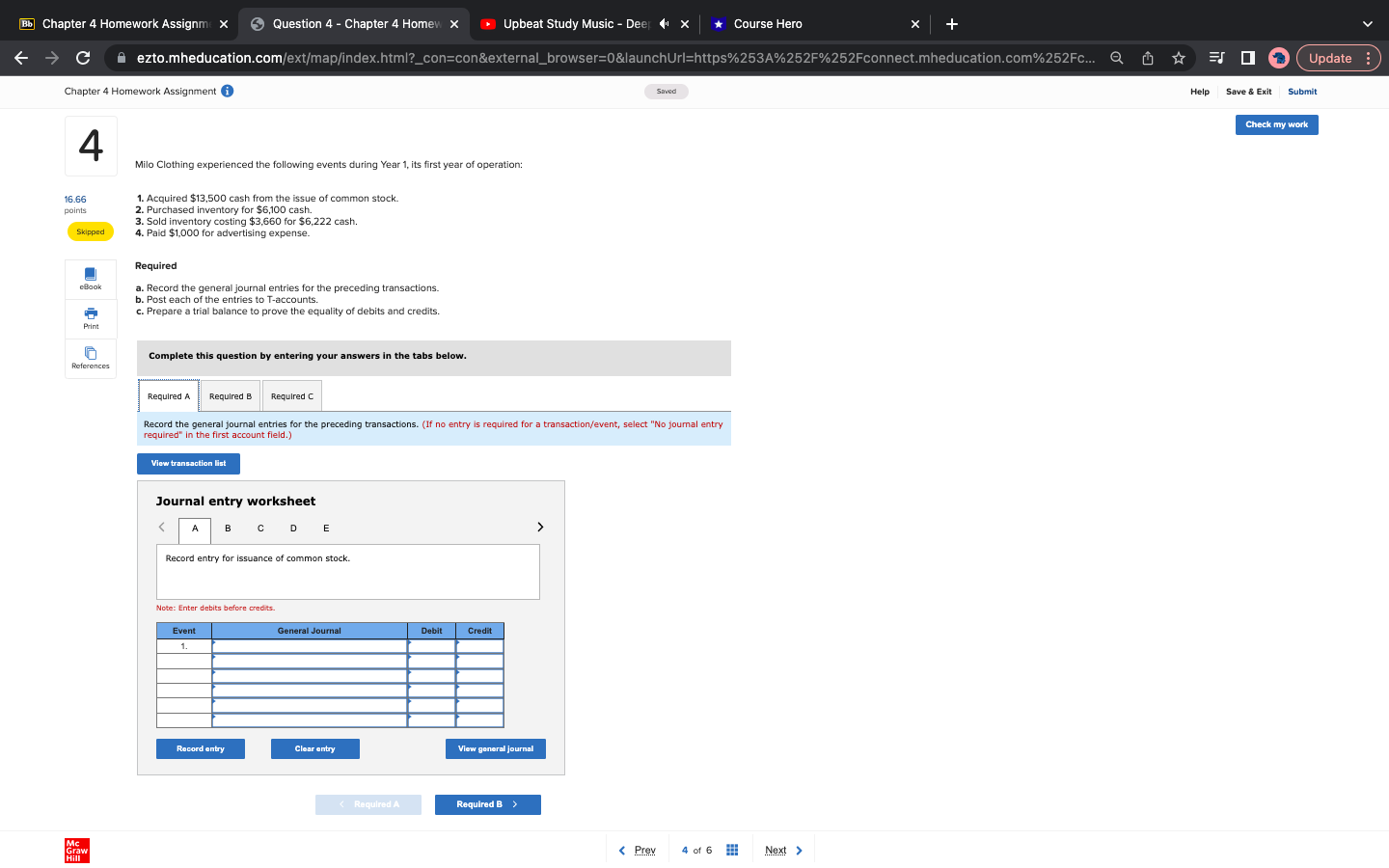Expand the browser tab search chevron
1389x868 pixels.
click(1367, 24)
